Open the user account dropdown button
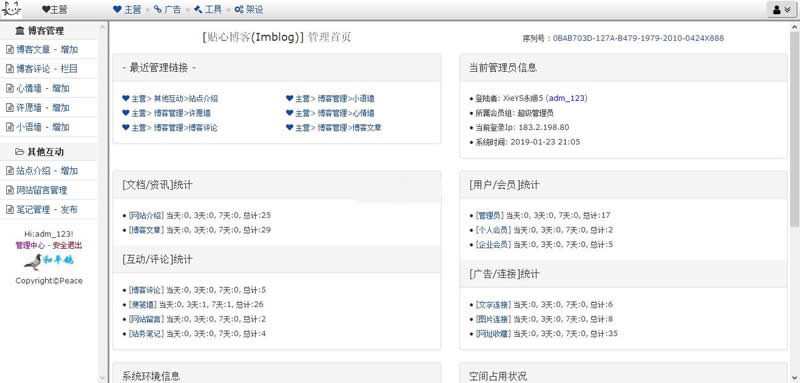Viewport: 800px width, 383px height. [782, 10]
